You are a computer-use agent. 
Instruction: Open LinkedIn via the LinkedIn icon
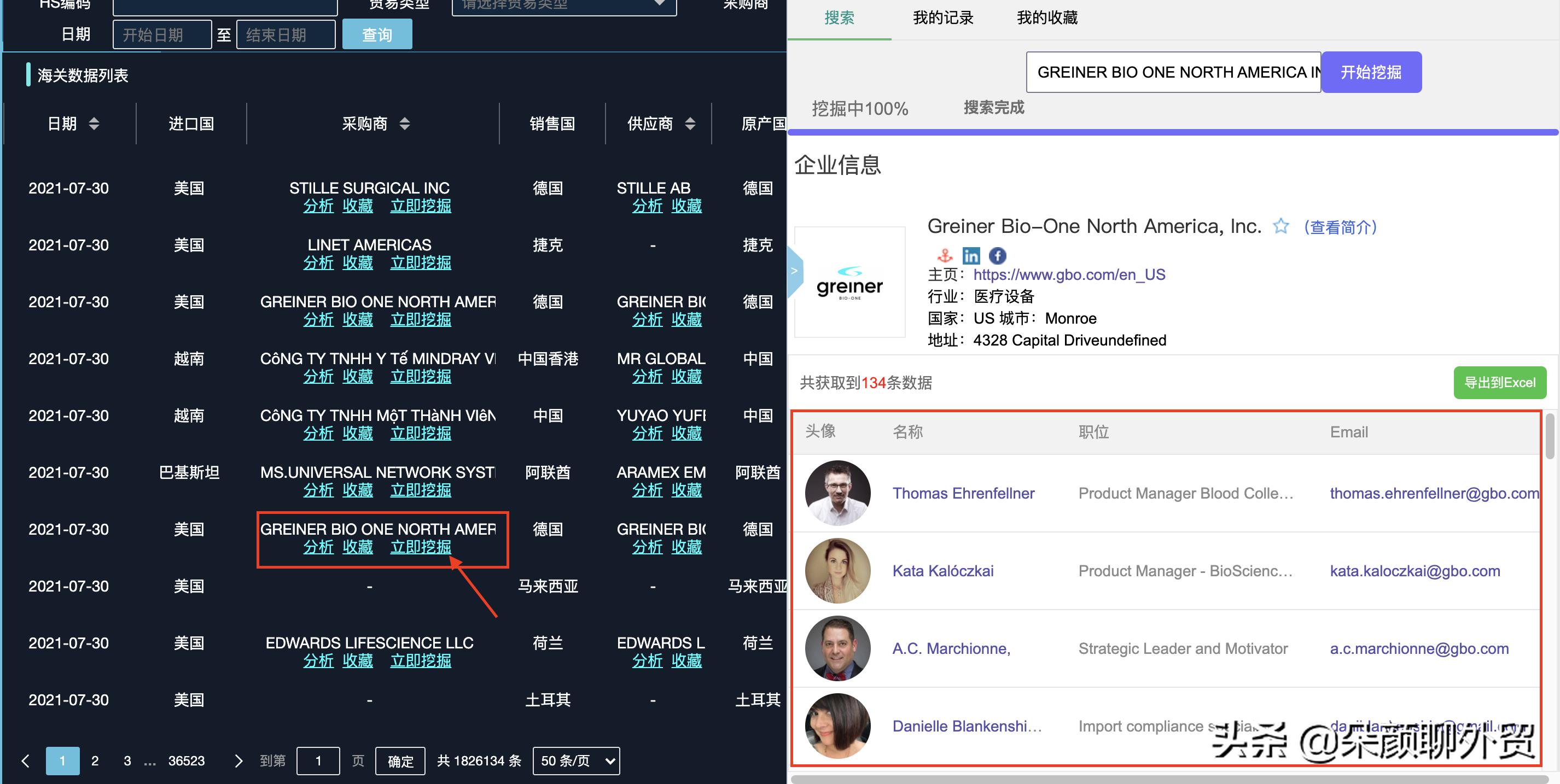click(x=971, y=255)
